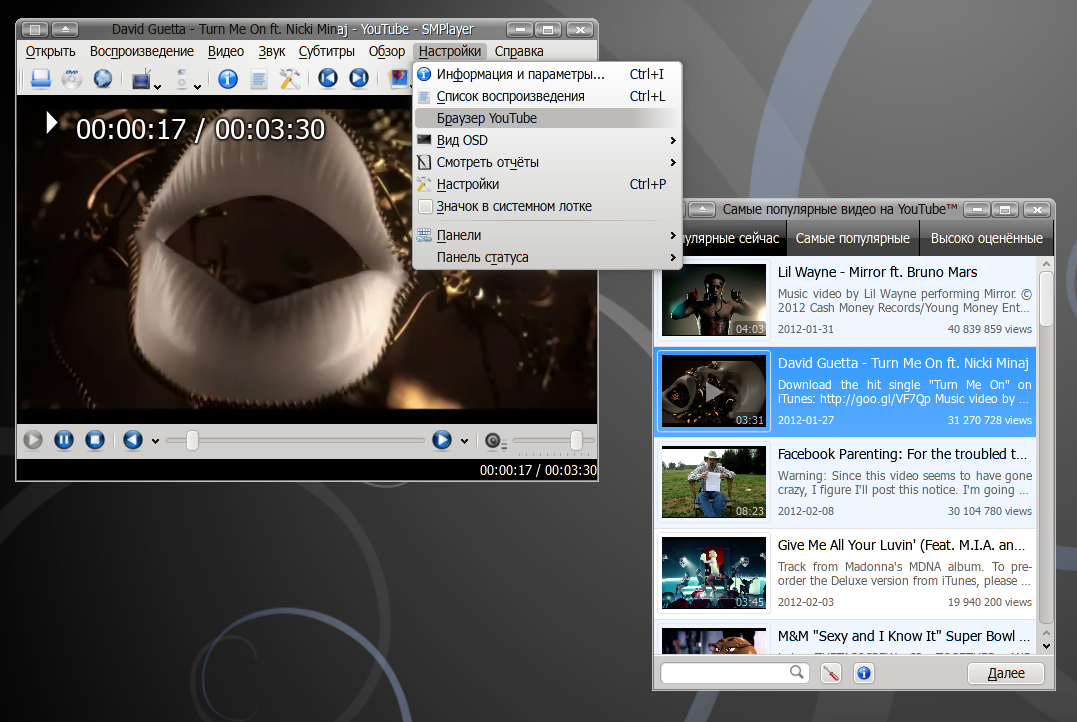The image size is (1077, 722).
Task: Select Lil Wayne - Mirror ft. Bruno Mars title
Action: tap(877, 272)
